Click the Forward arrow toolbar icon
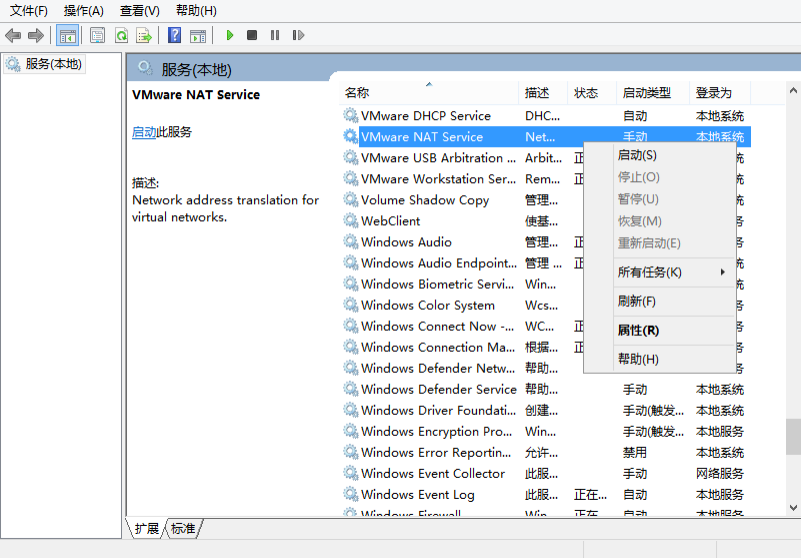This screenshot has width=802, height=559. (x=36, y=35)
